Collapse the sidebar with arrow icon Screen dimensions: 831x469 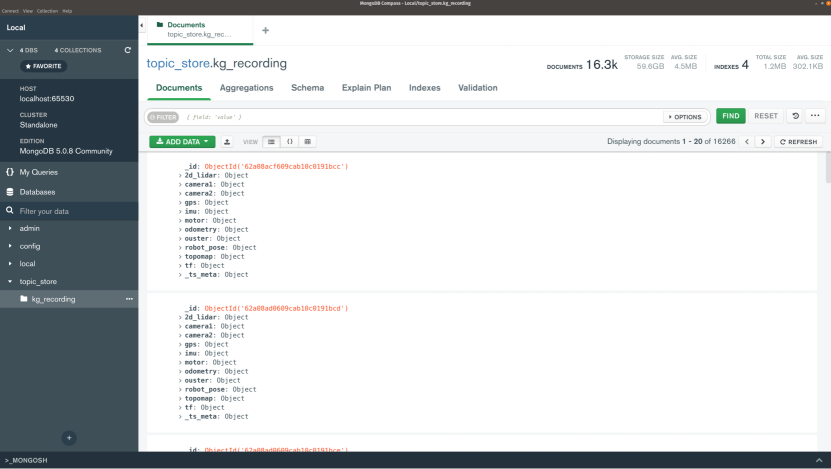(141, 25)
